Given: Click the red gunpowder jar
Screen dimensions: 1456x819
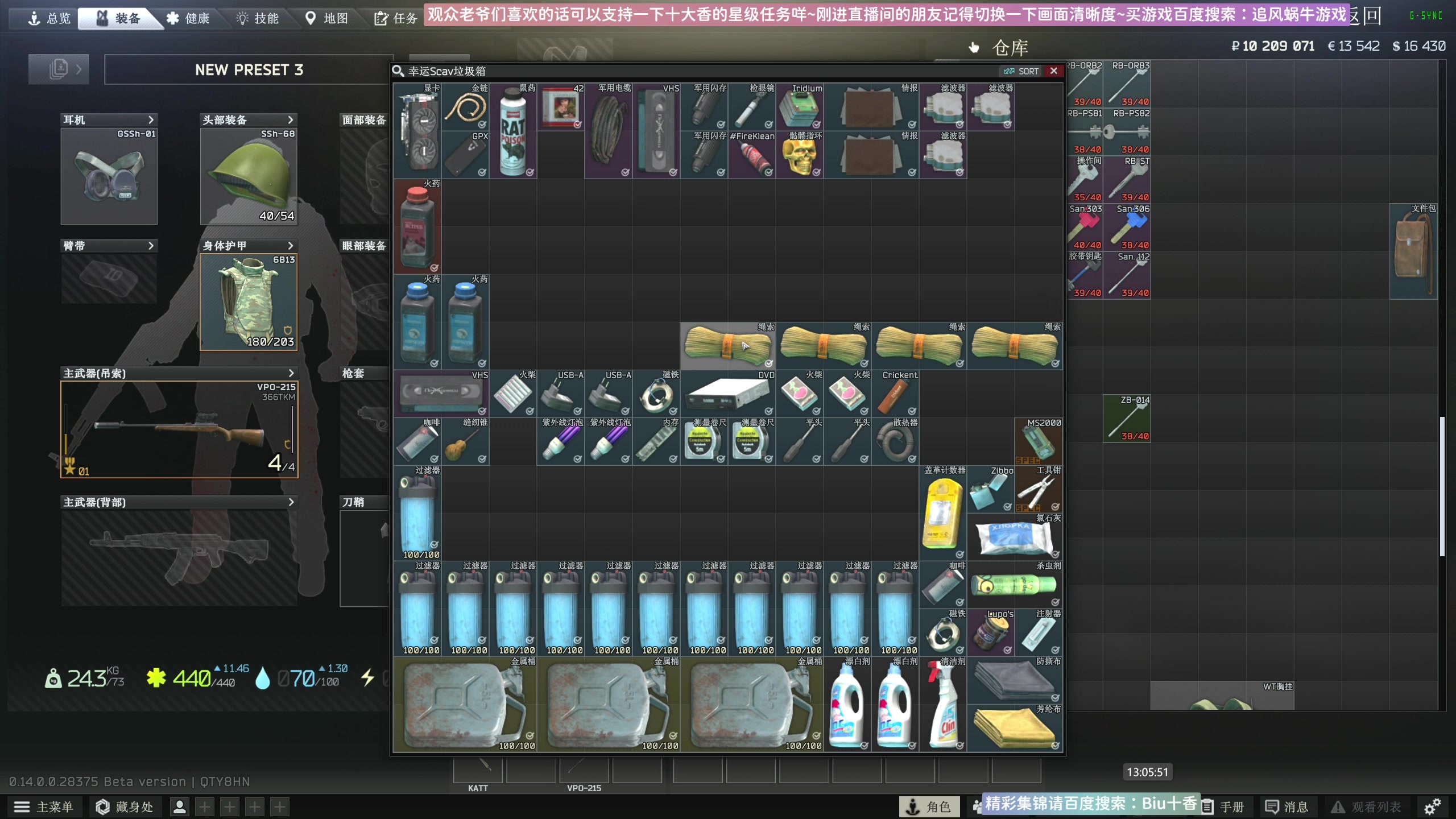Looking at the screenshot, I should [417, 227].
